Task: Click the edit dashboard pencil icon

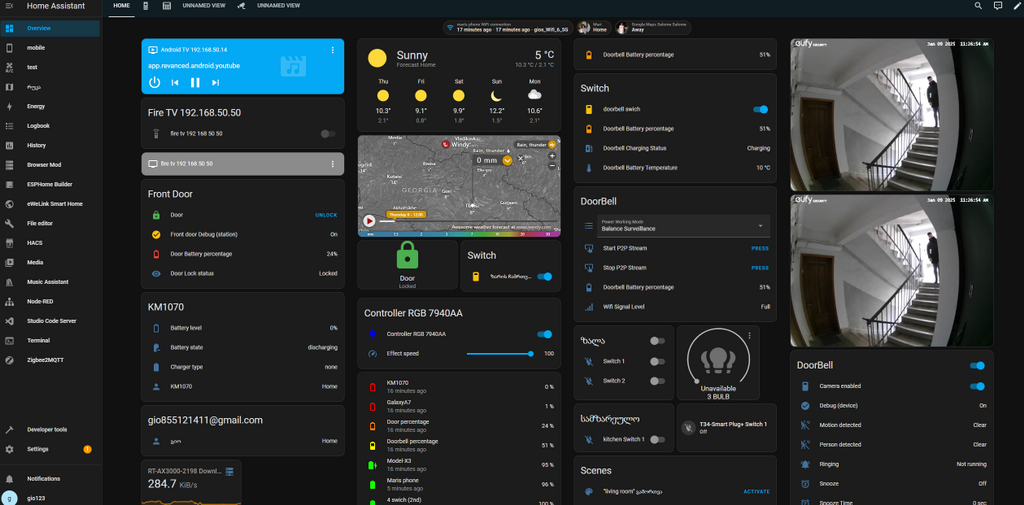Action: [x=1017, y=5]
